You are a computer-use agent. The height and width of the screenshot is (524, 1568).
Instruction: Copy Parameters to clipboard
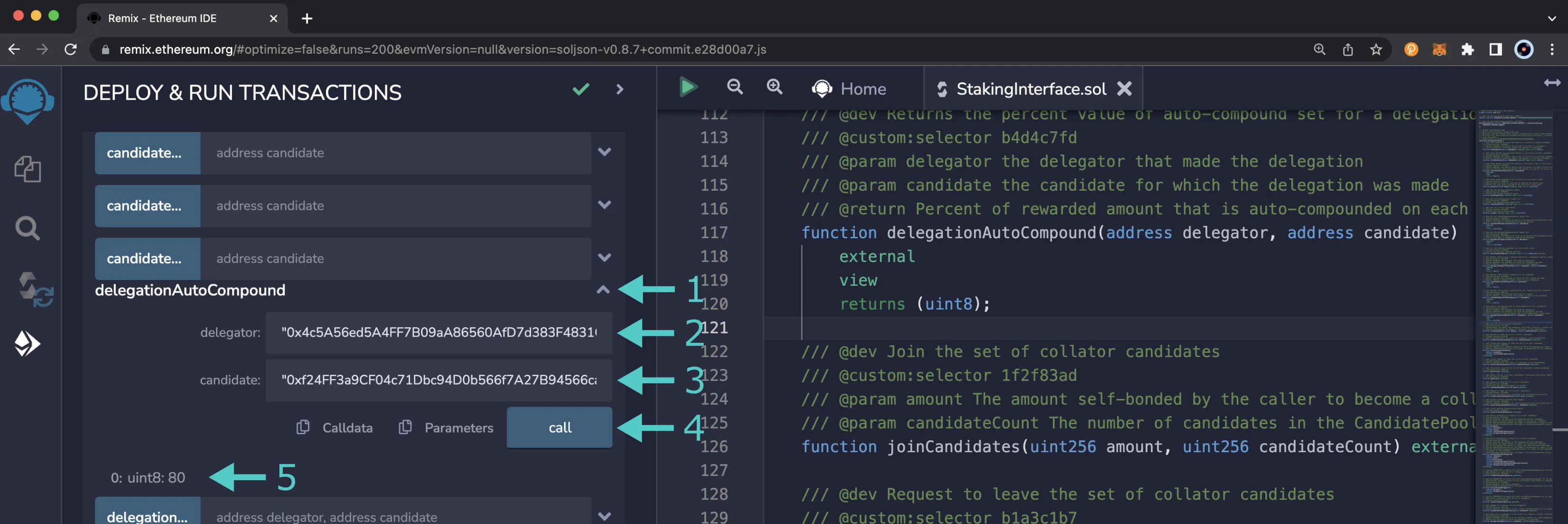pyautogui.click(x=405, y=427)
